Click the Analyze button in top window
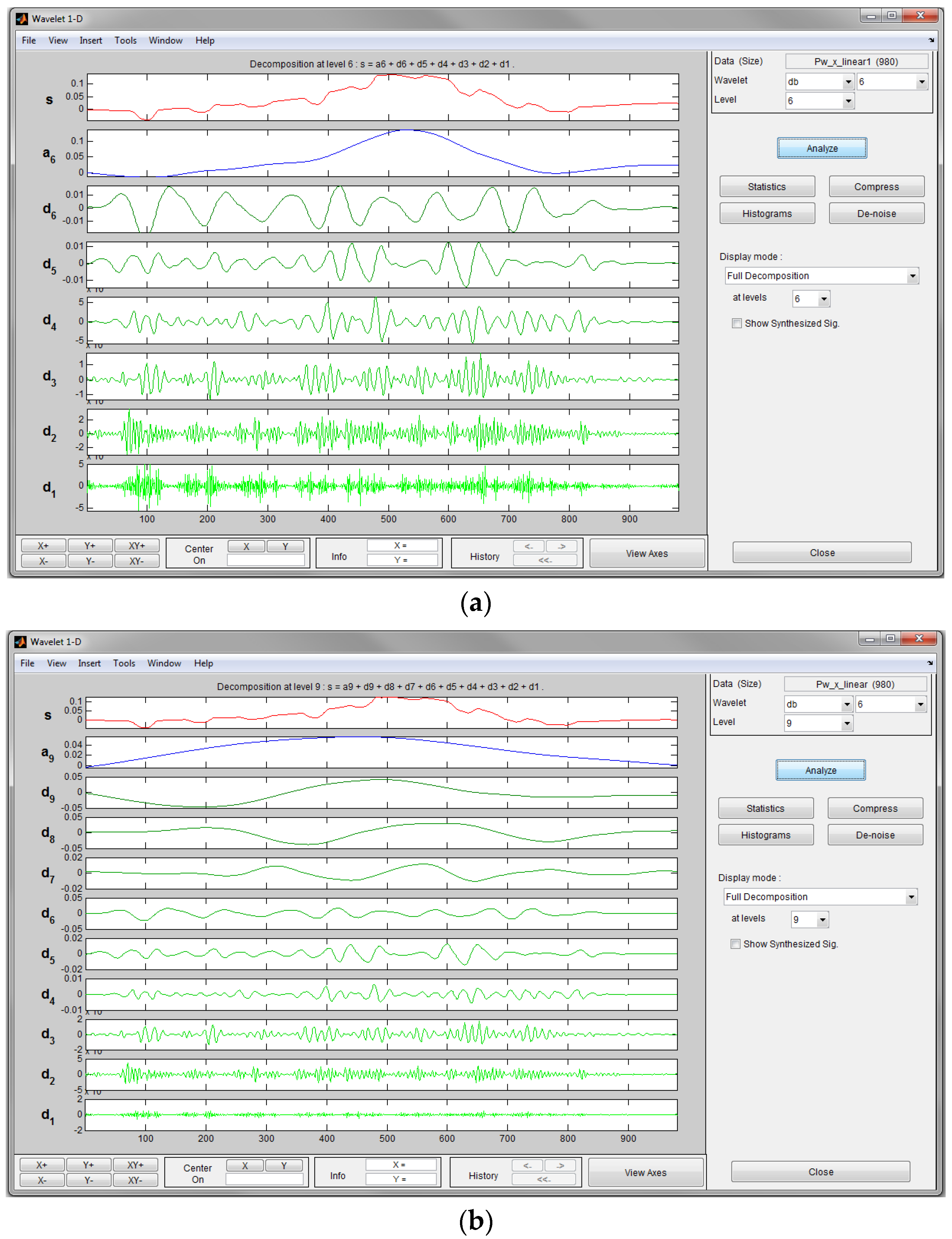Image resolution: width=952 pixels, height=1239 pixels. (x=821, y=148)
